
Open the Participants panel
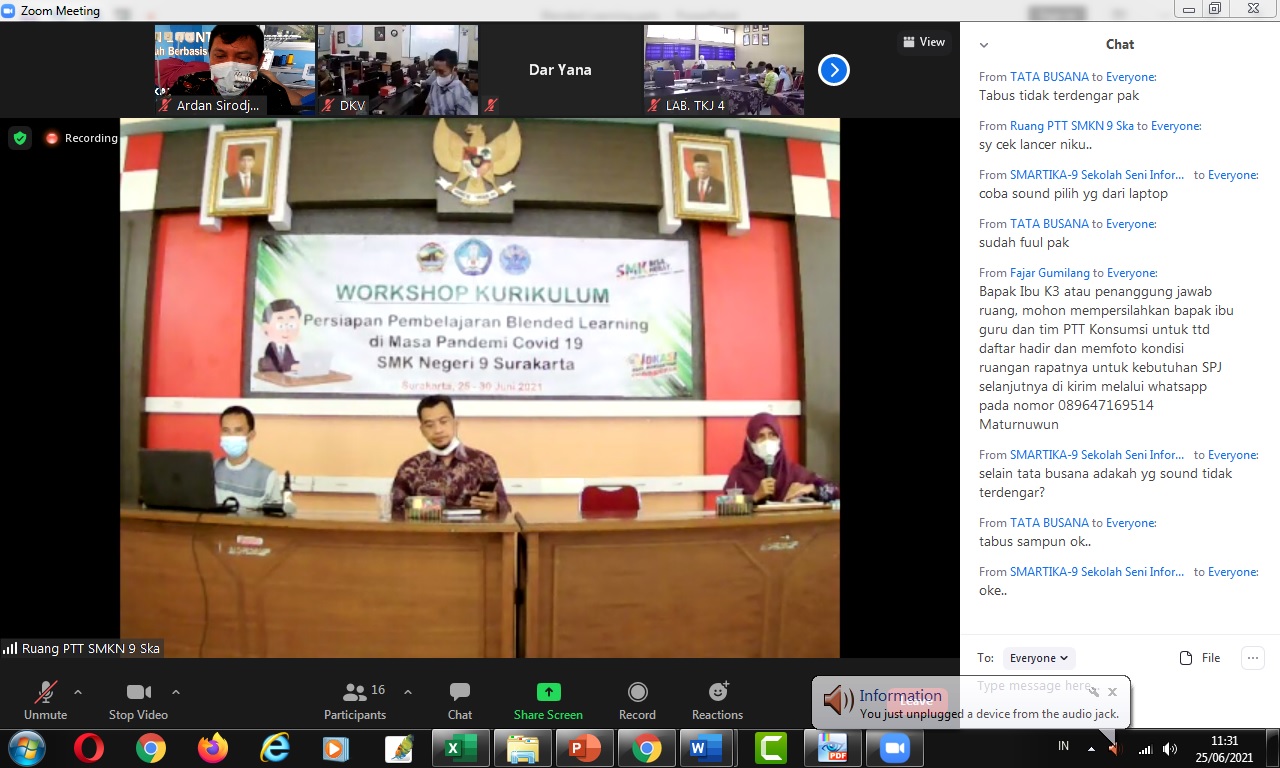tap(355, 701)
